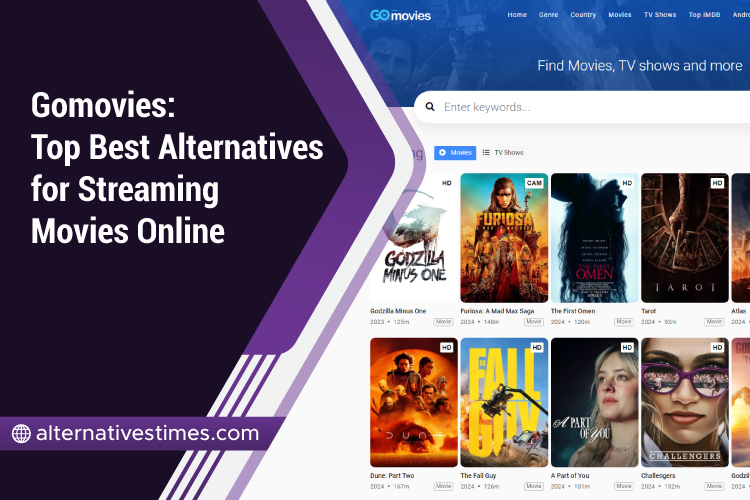Screen dimensions: 750x500
Task: Click the HD badge on A Part of You
Action: click(627, 347)
